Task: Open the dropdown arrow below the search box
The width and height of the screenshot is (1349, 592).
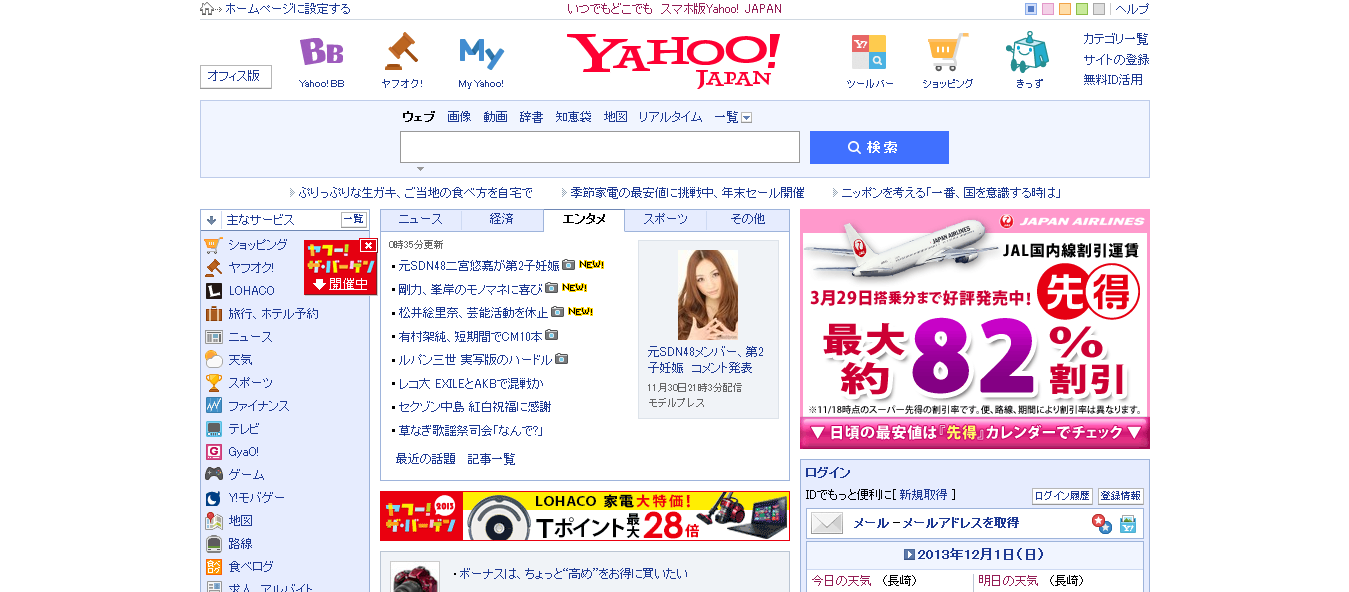Action: 420,169
